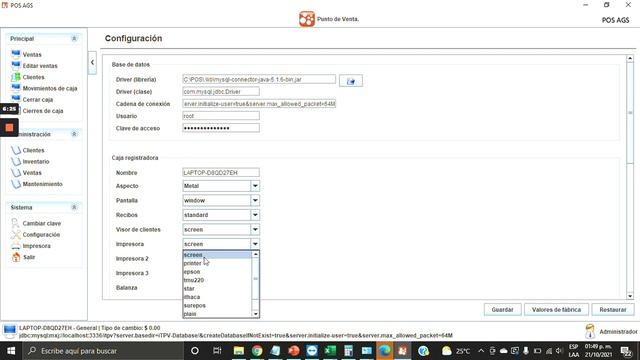Viewport: 640px width, 360px height.
Task: Collapse the Principal section
Action: click(x=74, y=39)
